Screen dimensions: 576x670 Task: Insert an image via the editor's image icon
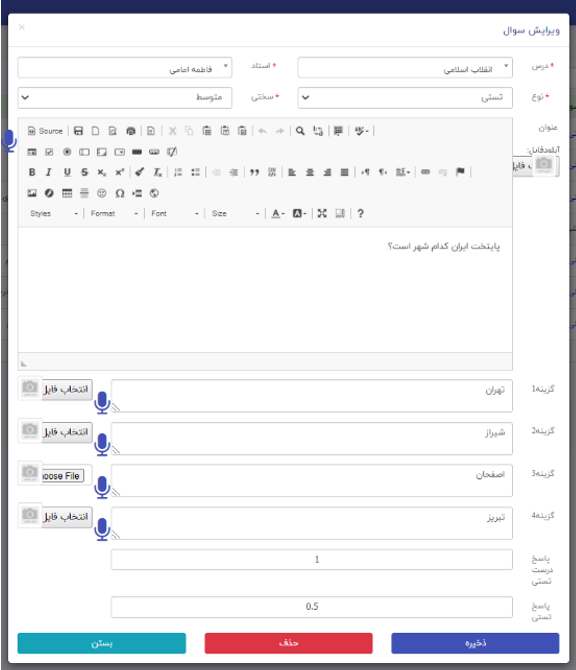(32, 193)
